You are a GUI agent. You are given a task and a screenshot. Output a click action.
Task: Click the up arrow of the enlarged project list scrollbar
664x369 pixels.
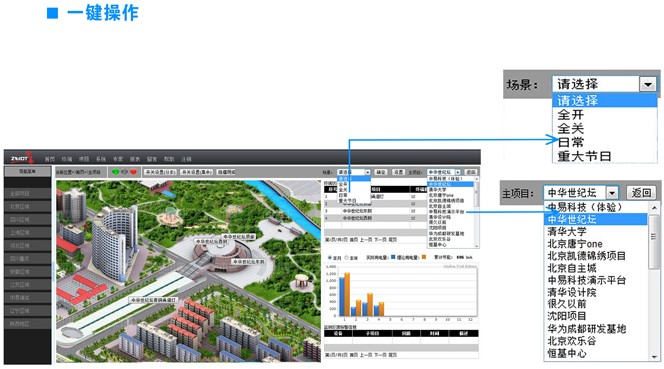654,207
